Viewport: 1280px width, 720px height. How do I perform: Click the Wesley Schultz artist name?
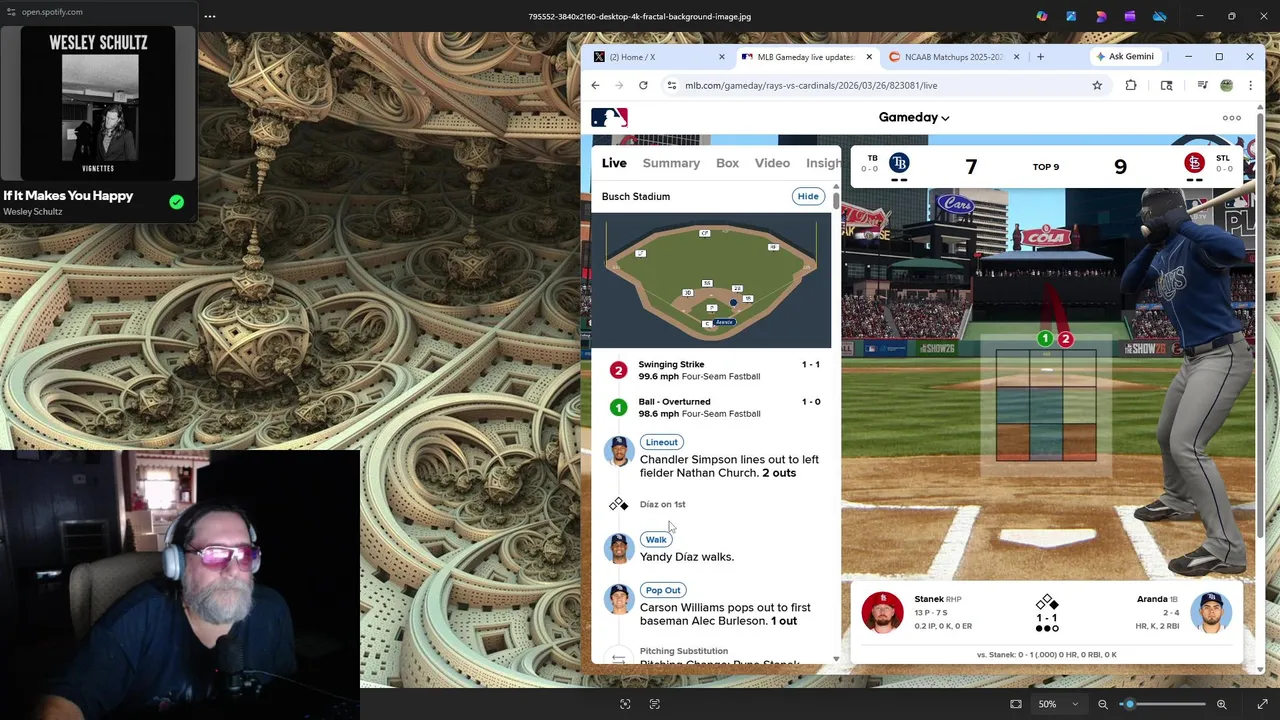click(x=32, y=212)
